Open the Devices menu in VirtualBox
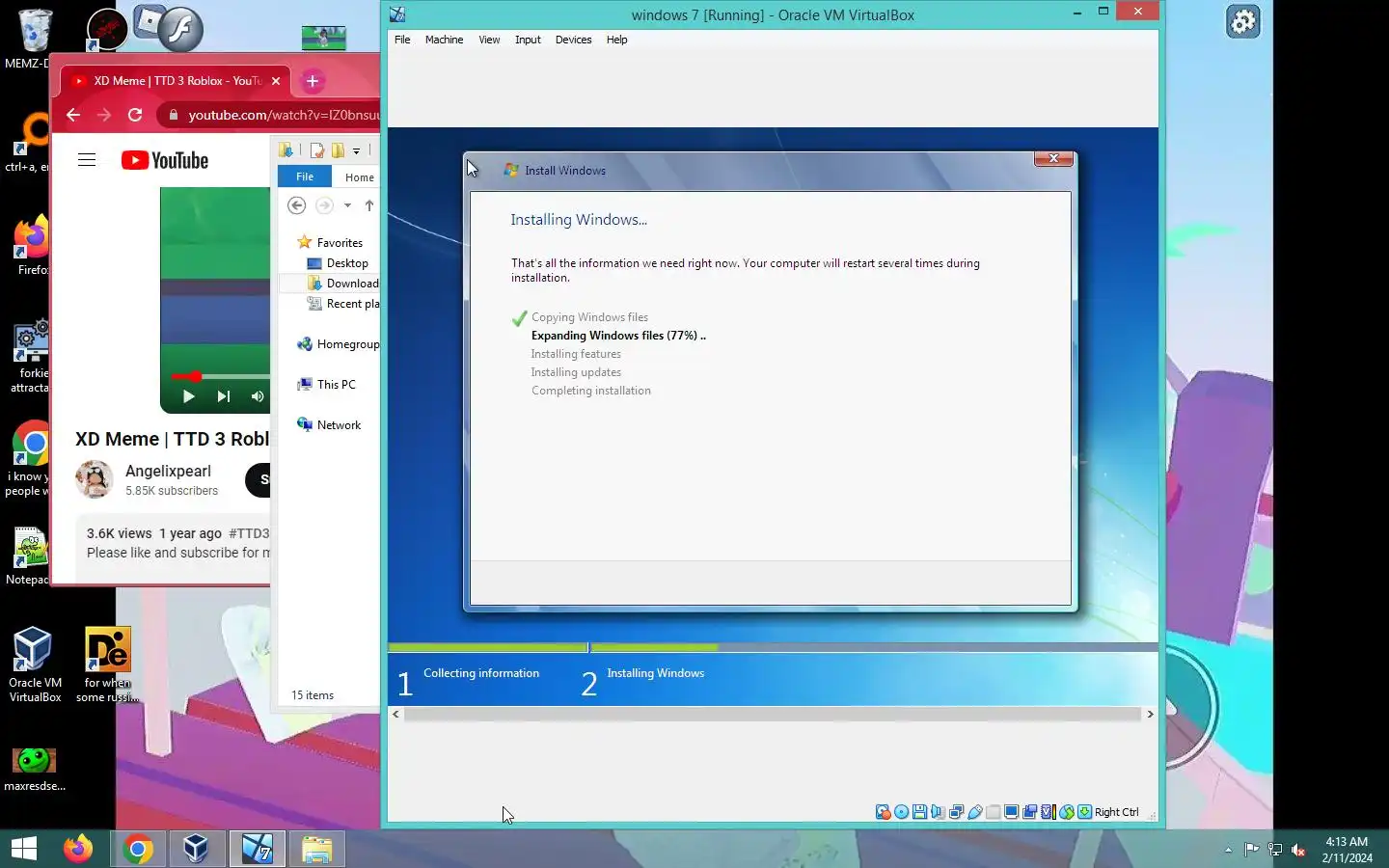Viewport: 1389px width, 868px height. 573,40
